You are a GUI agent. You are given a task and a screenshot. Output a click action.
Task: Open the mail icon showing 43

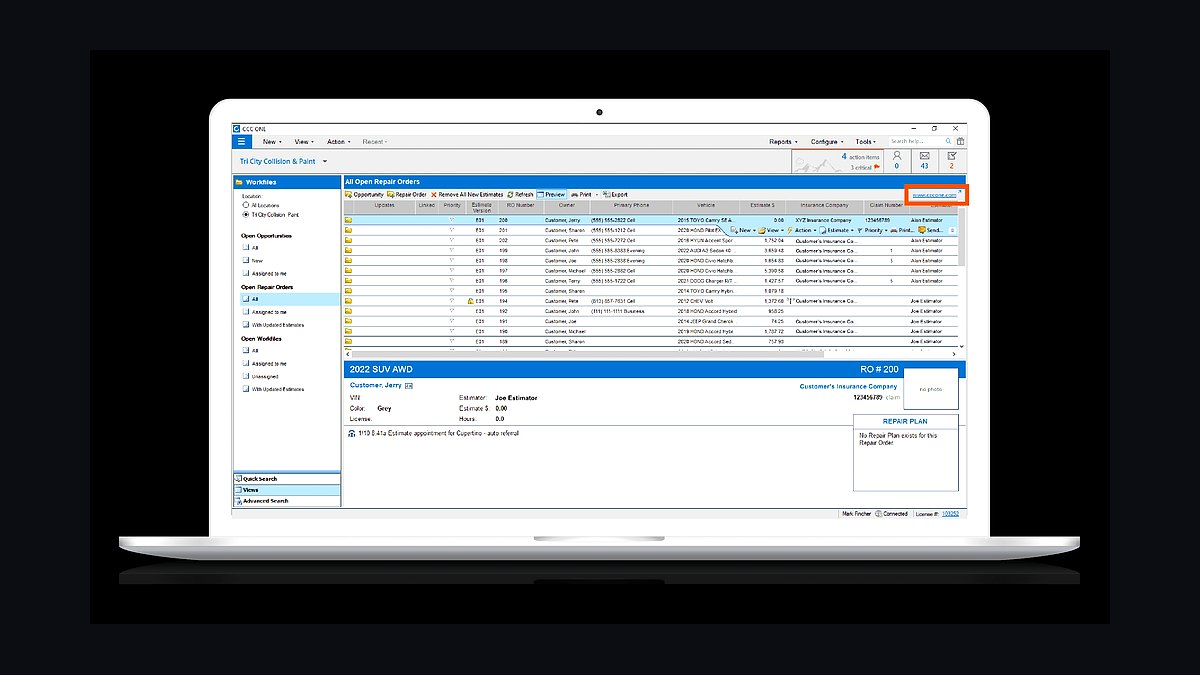[x=924, y=160]
